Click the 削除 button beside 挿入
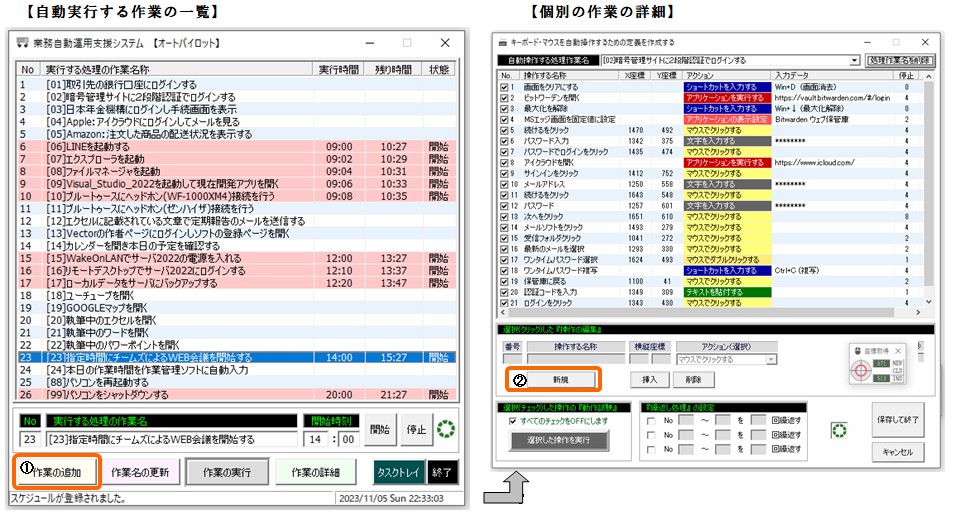 pyautogui.click(x=693, y=380)
